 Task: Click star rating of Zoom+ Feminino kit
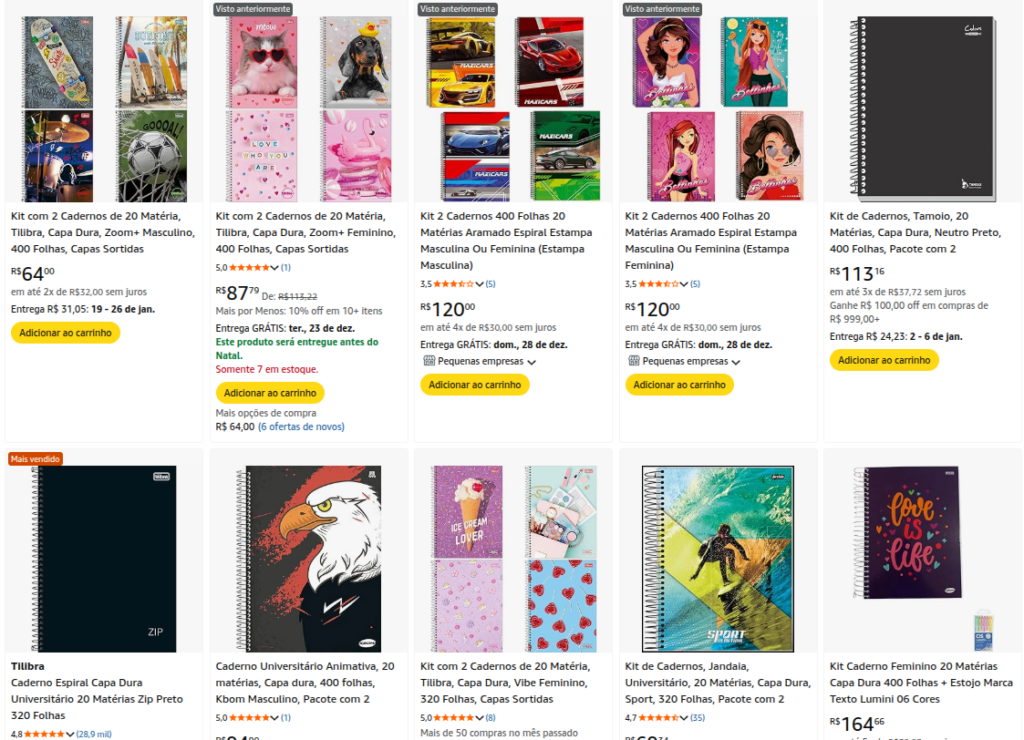[x=253, y=268]
